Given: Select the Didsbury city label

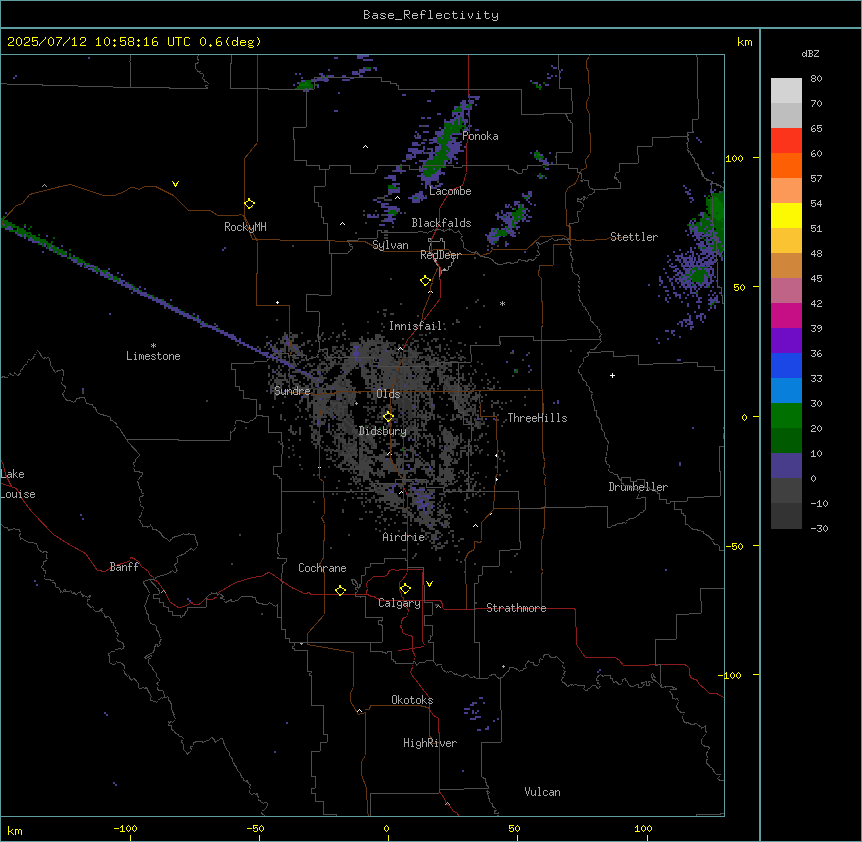Looking at the screenshot, I should point(383,431).
